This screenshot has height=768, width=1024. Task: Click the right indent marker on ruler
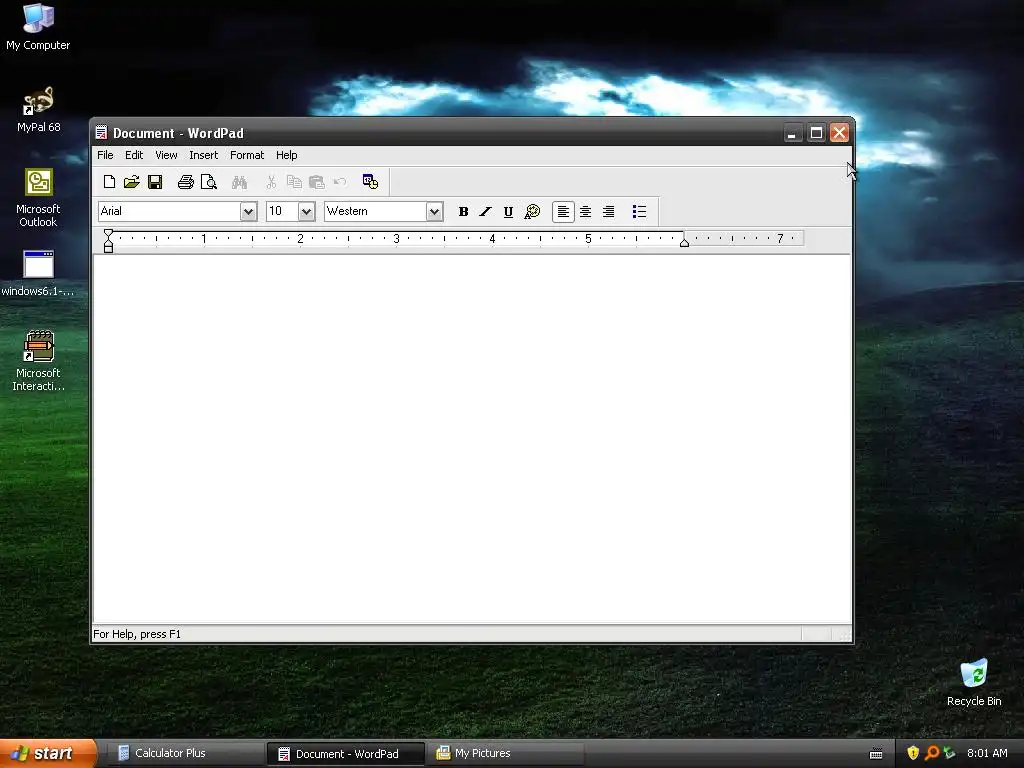click(684, 242)
